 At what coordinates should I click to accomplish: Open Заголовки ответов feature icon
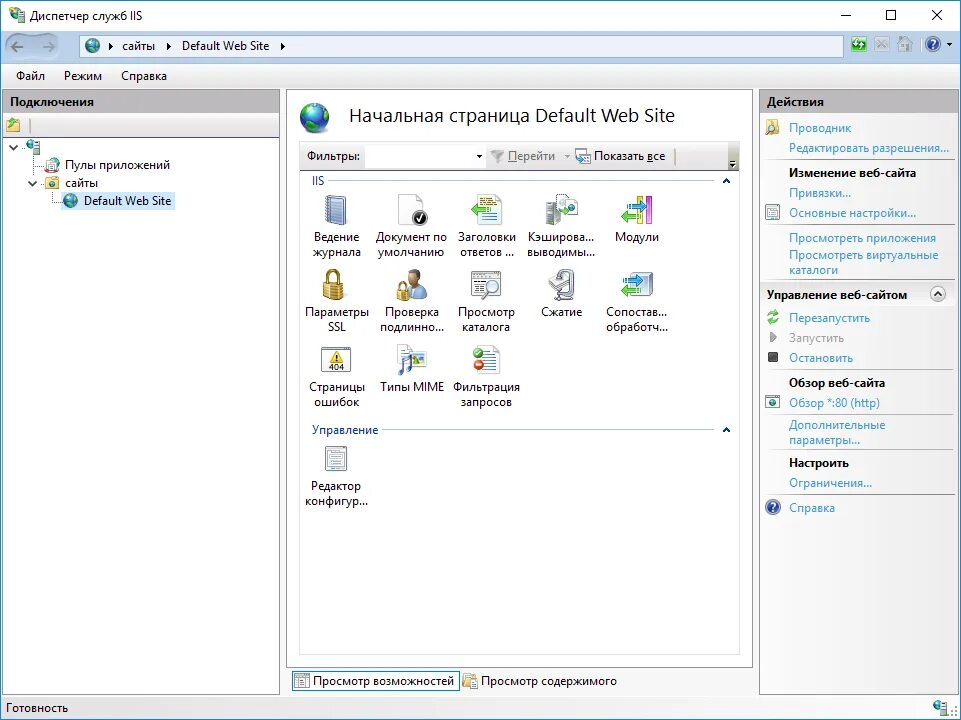click(x=487, y=210)
